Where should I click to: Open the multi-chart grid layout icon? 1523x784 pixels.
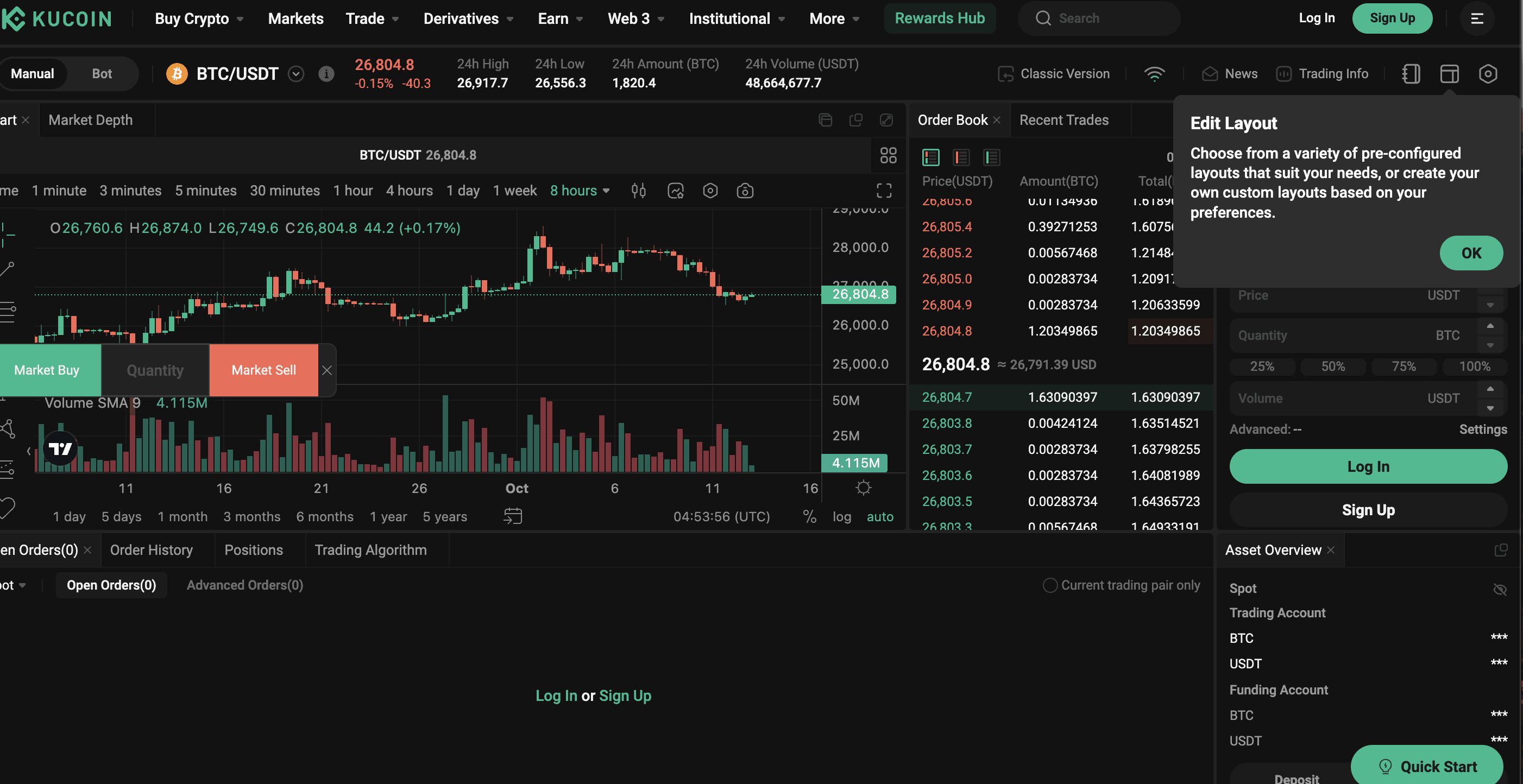coord(888,155)
